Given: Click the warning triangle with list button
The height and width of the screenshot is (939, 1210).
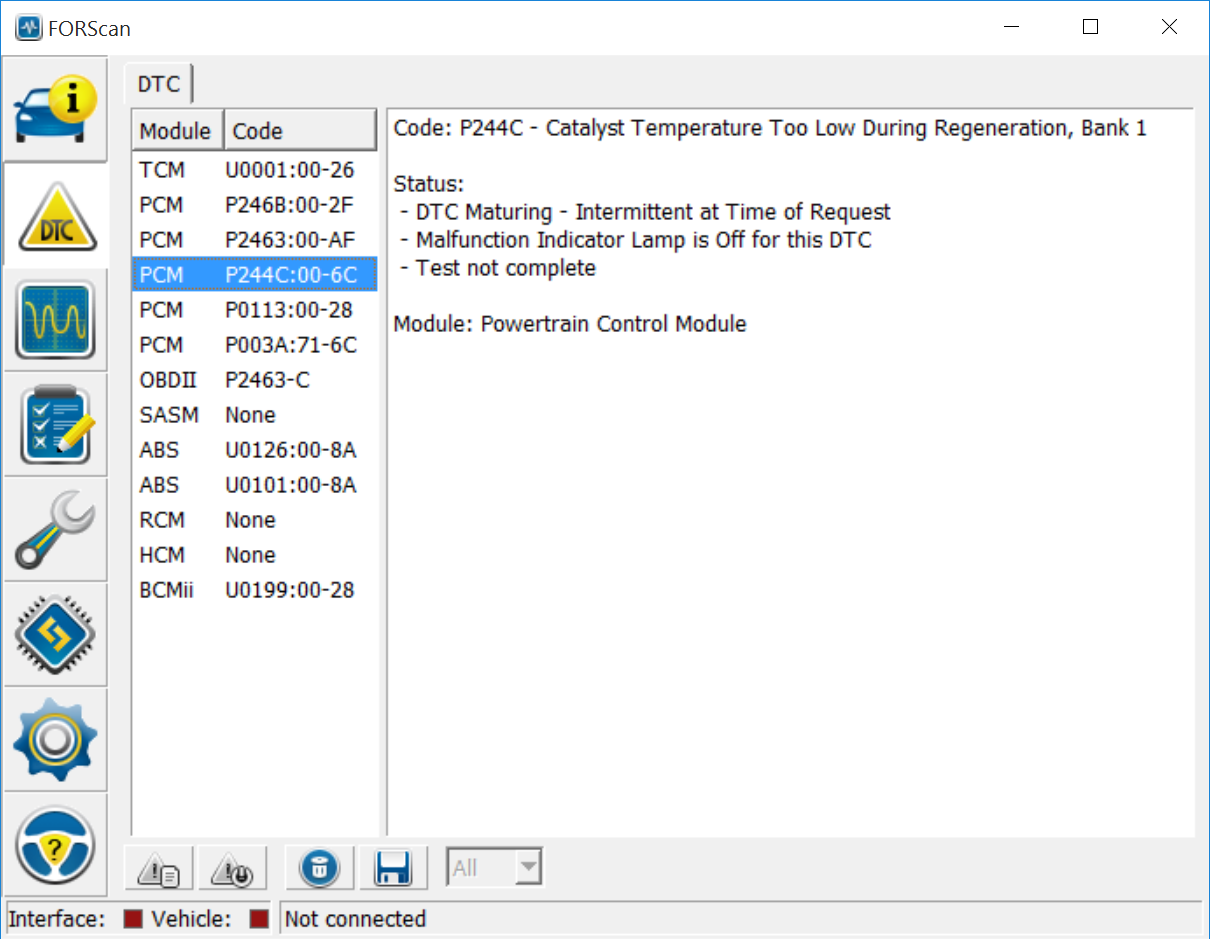Looking at the screenshot, I should click(159, 868).
